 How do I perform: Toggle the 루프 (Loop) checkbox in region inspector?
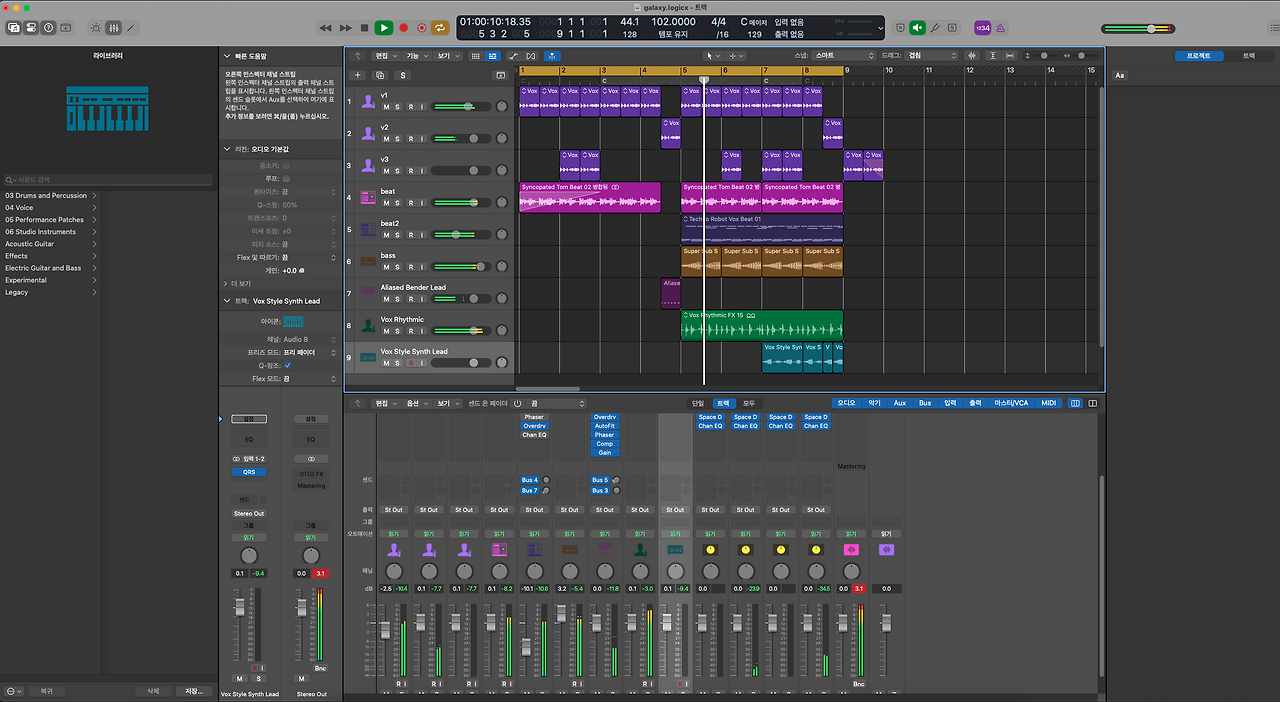[x=286, y=178]
